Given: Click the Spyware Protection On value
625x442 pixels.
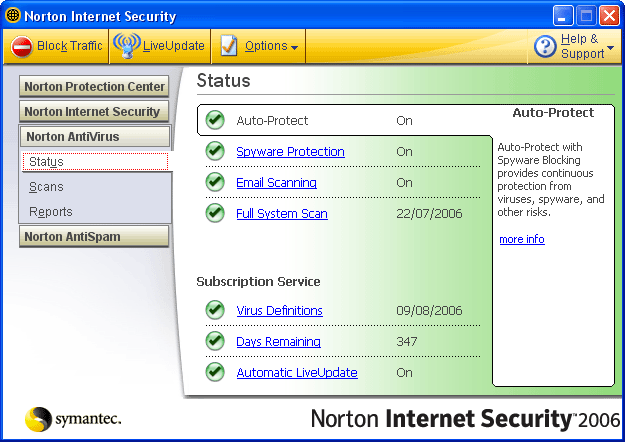Looking at the screenshot, I should point(404,151).
